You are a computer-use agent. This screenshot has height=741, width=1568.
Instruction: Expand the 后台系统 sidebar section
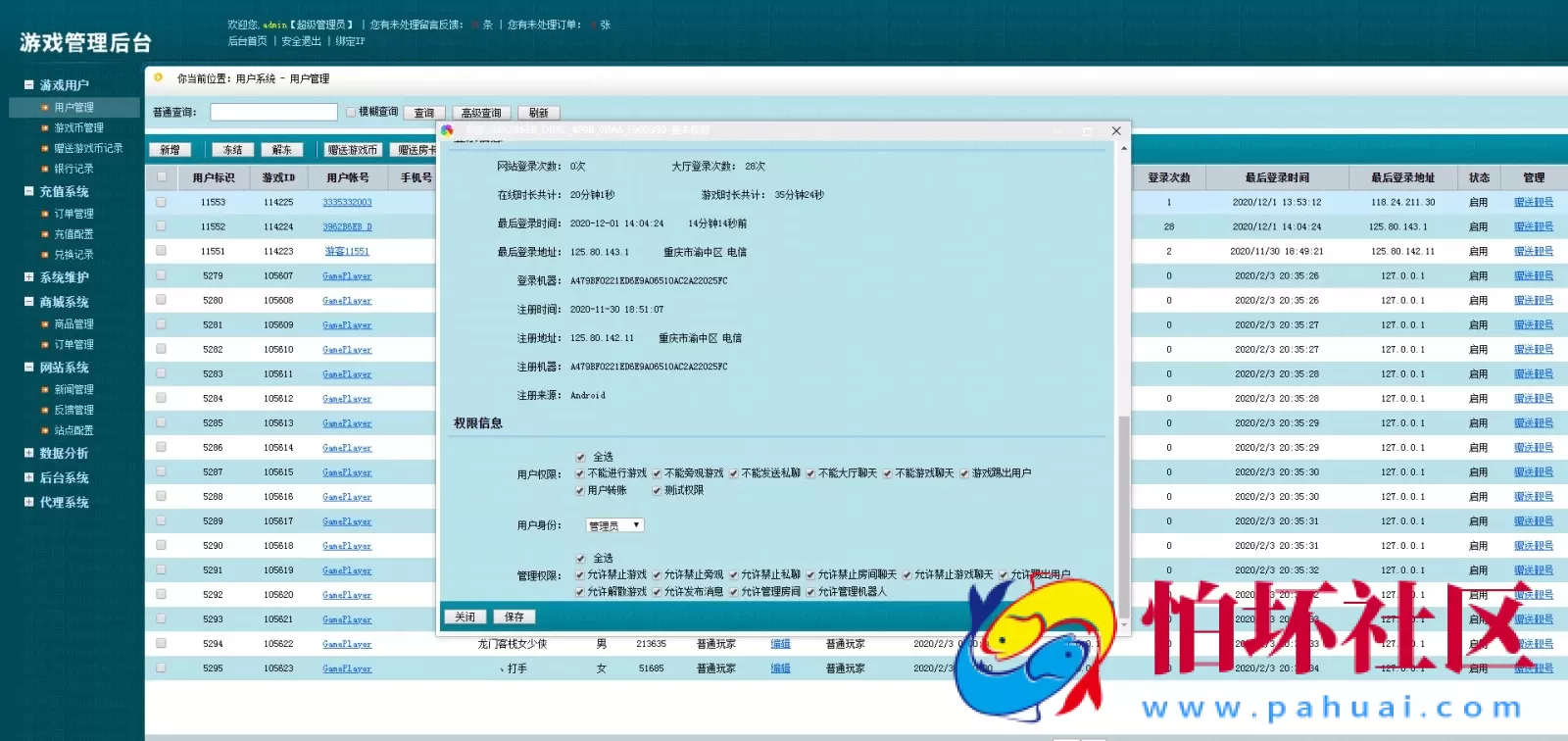click(29, 477)
